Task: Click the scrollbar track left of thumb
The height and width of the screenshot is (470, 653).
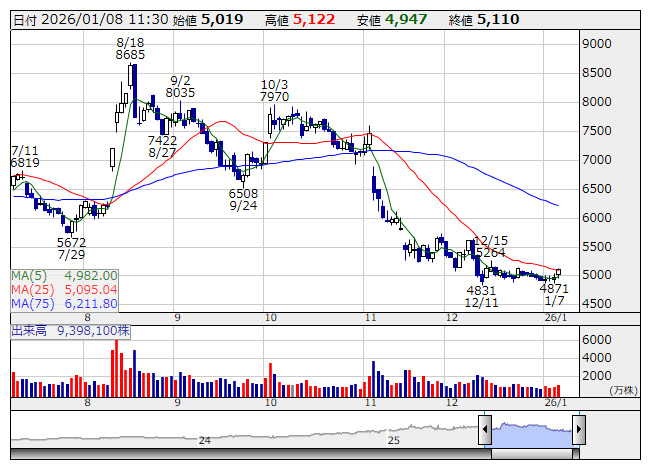Action: (x=251, y=454)
